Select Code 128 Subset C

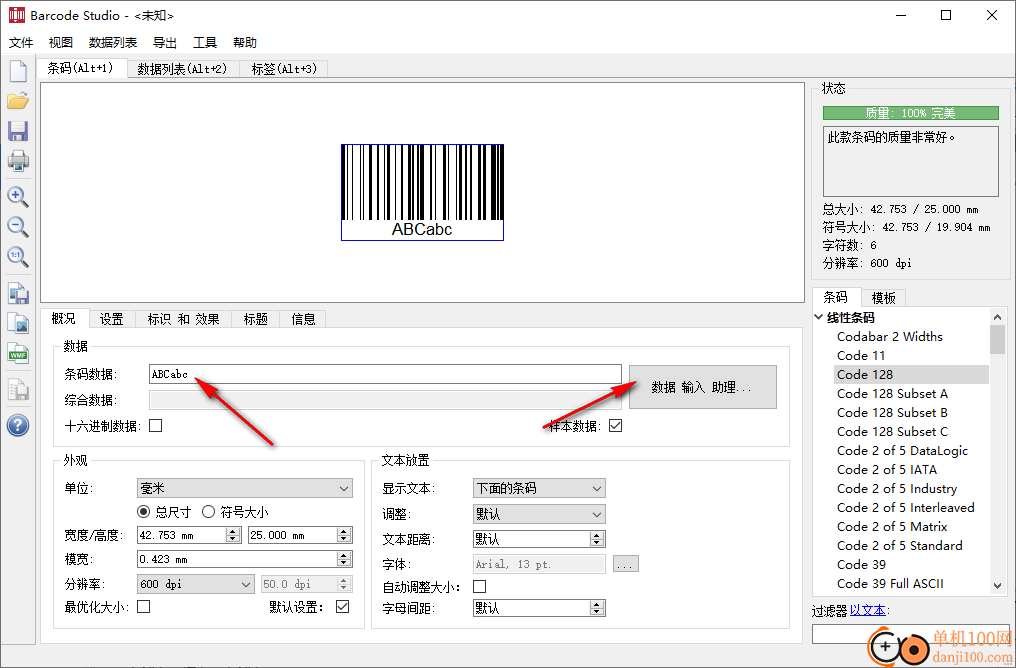892,432
